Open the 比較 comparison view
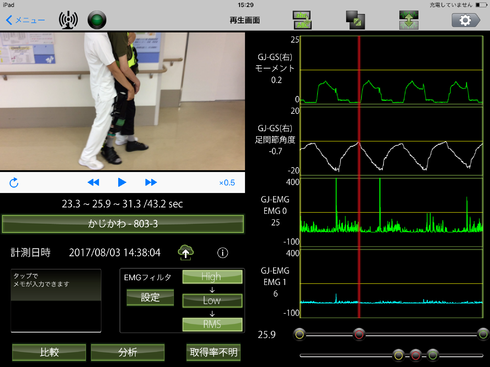 click(x=49, y=352)
